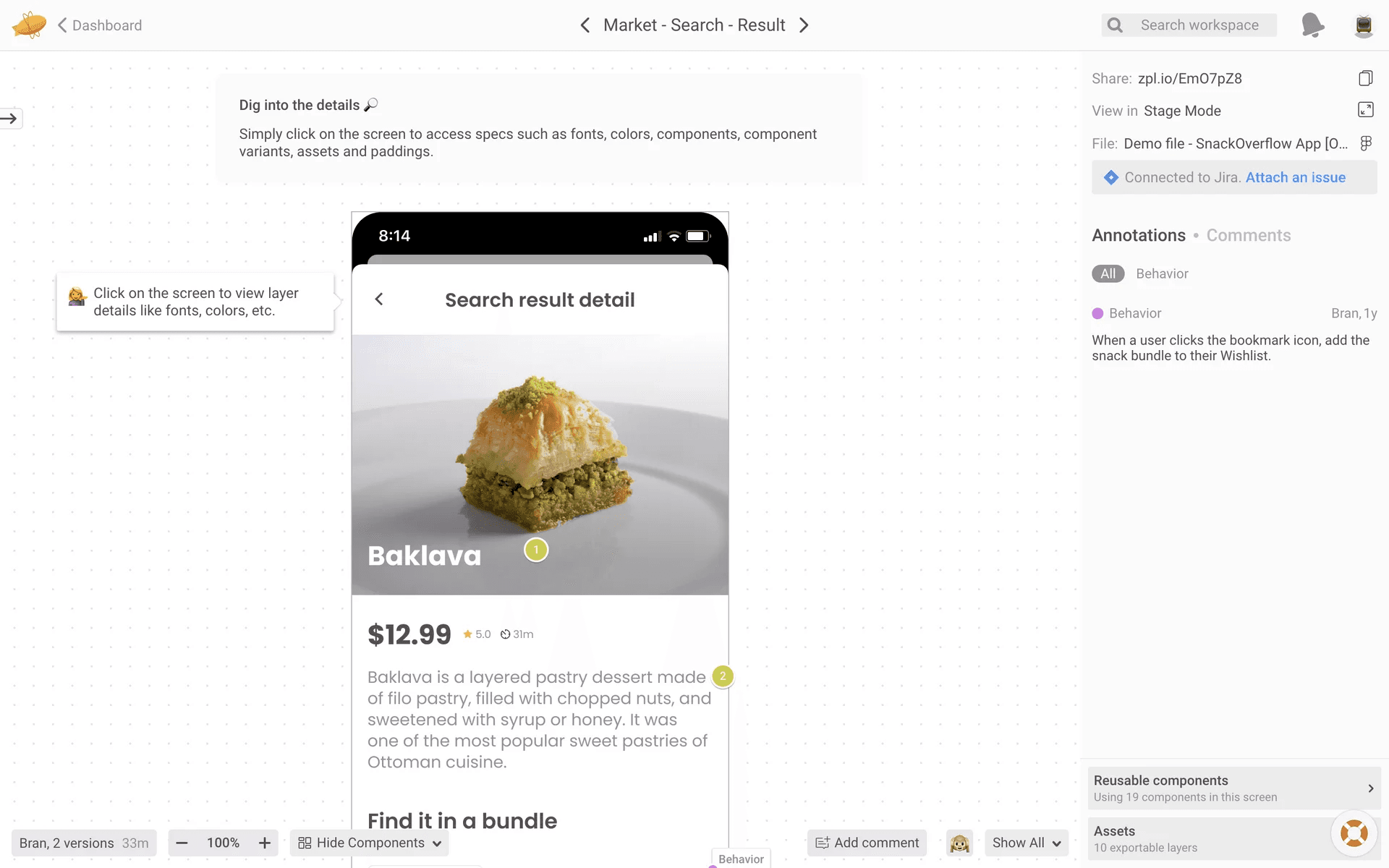Open the user profile avatar

pyautogui.click(x=1364, y=25)
